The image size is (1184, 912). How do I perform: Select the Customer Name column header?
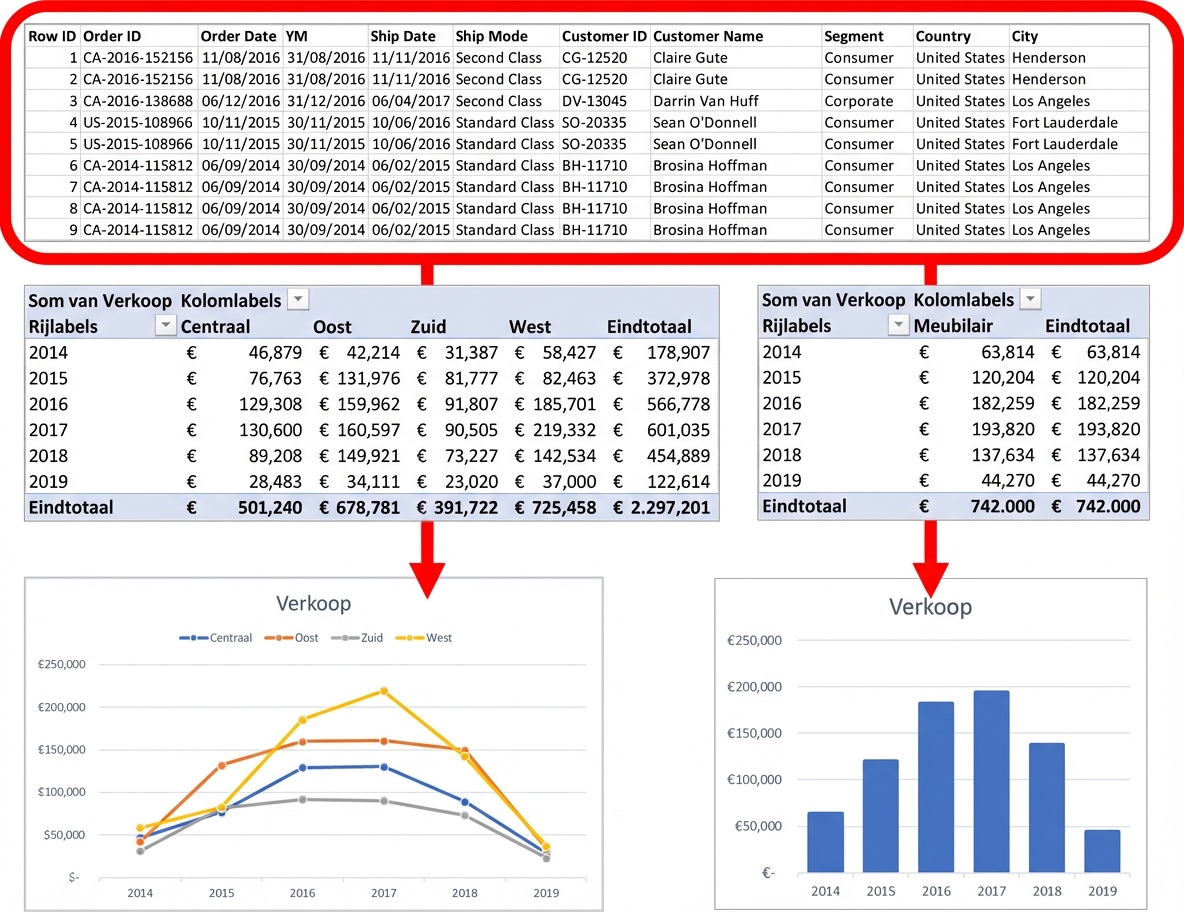pyautogui.click(x=707, y=36)
